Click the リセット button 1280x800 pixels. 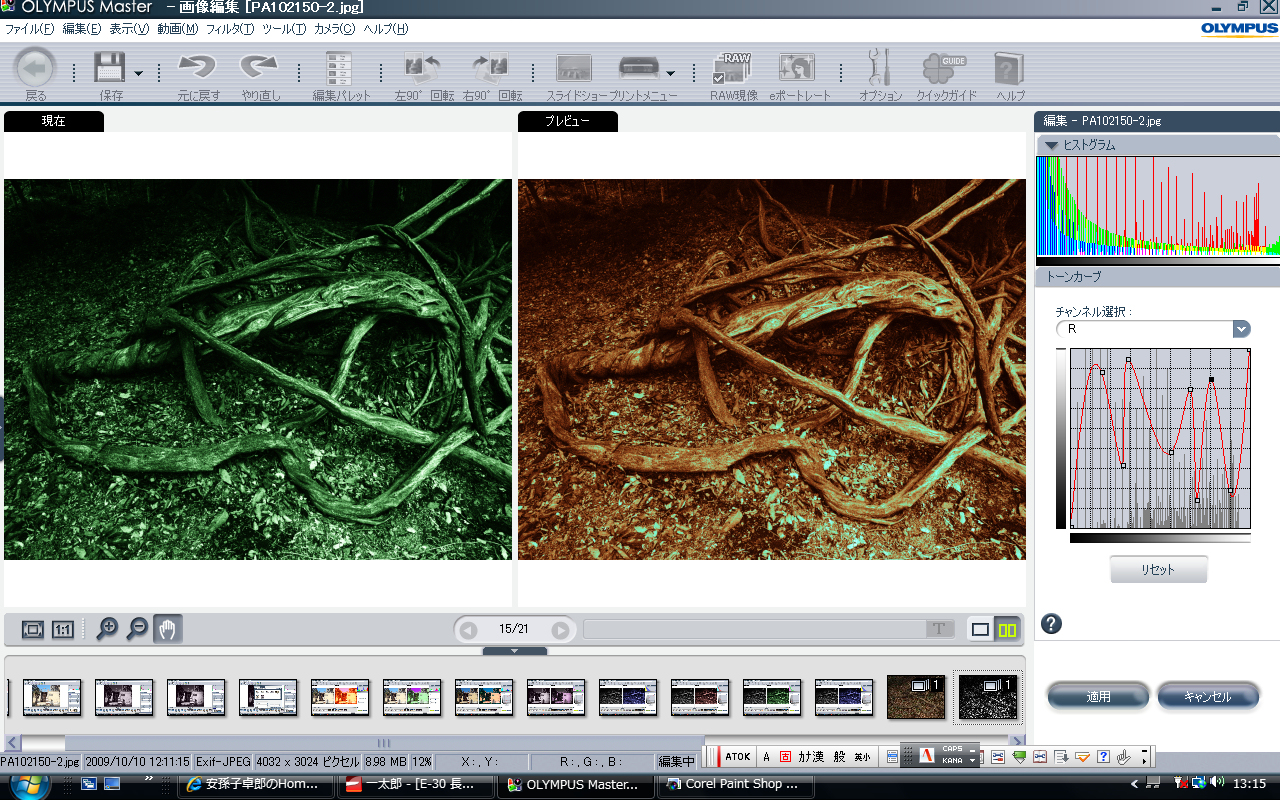(x=1158, y=569)
